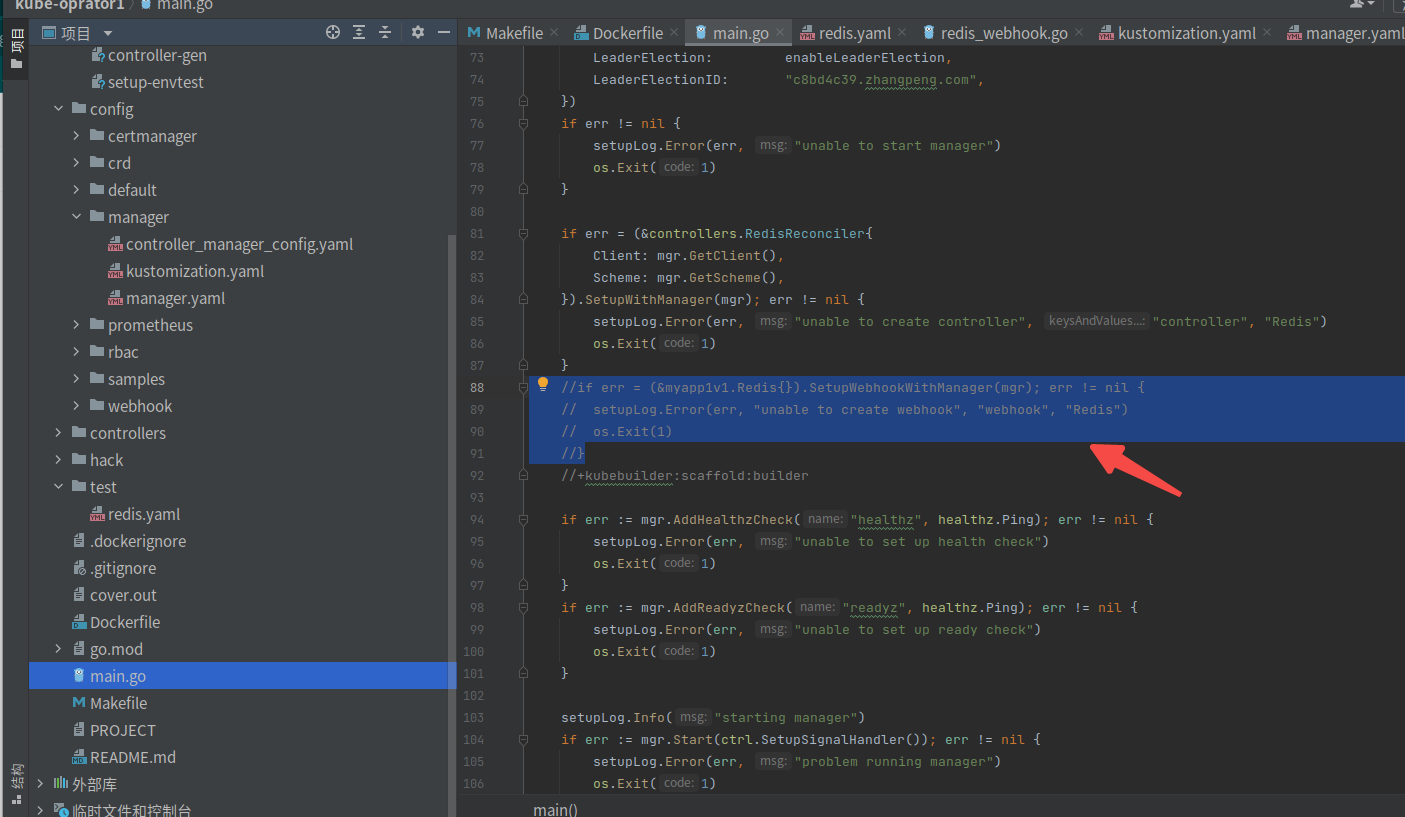Close the Makefile editor tab
The height and width of the screenshot is (817, 1405).
(x=554, y=33)
